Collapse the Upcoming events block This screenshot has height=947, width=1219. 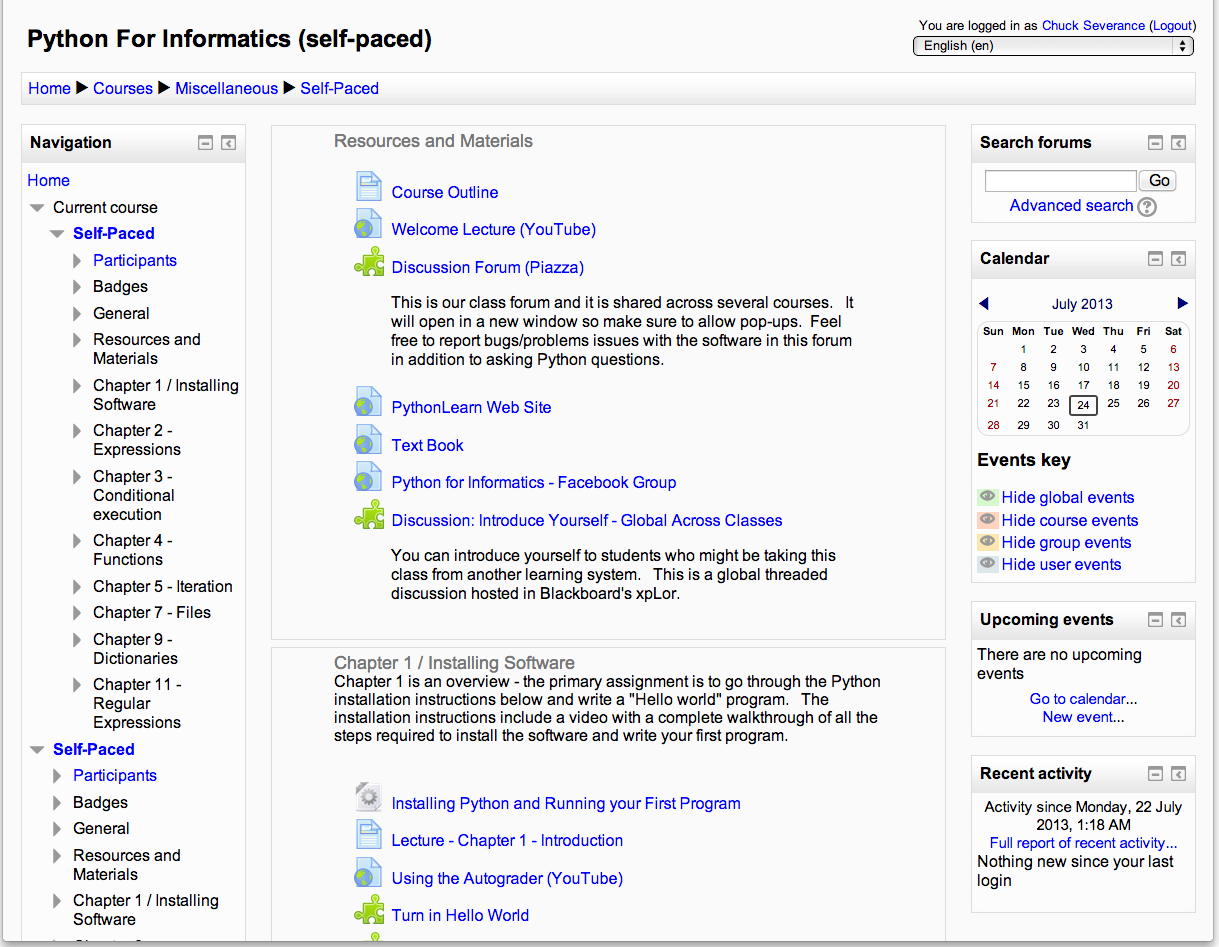1155,620
